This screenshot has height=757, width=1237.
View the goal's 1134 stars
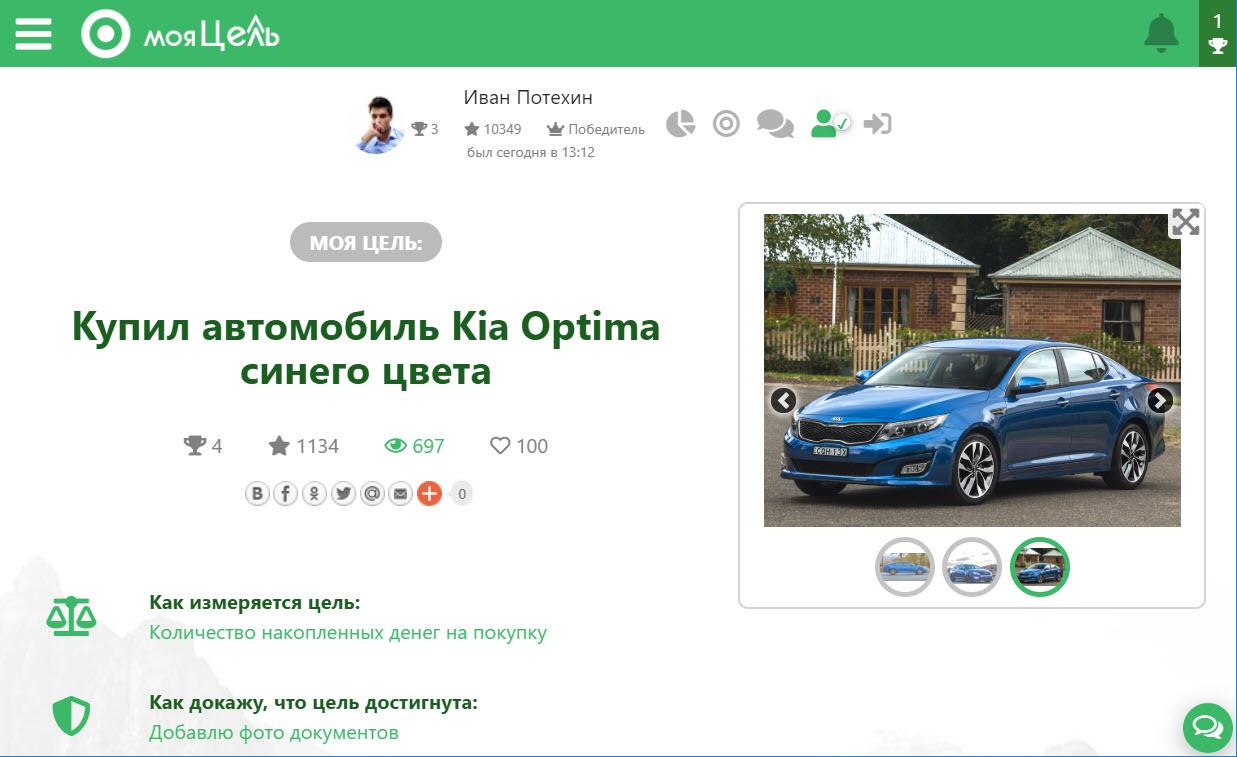tap(304, 446)
